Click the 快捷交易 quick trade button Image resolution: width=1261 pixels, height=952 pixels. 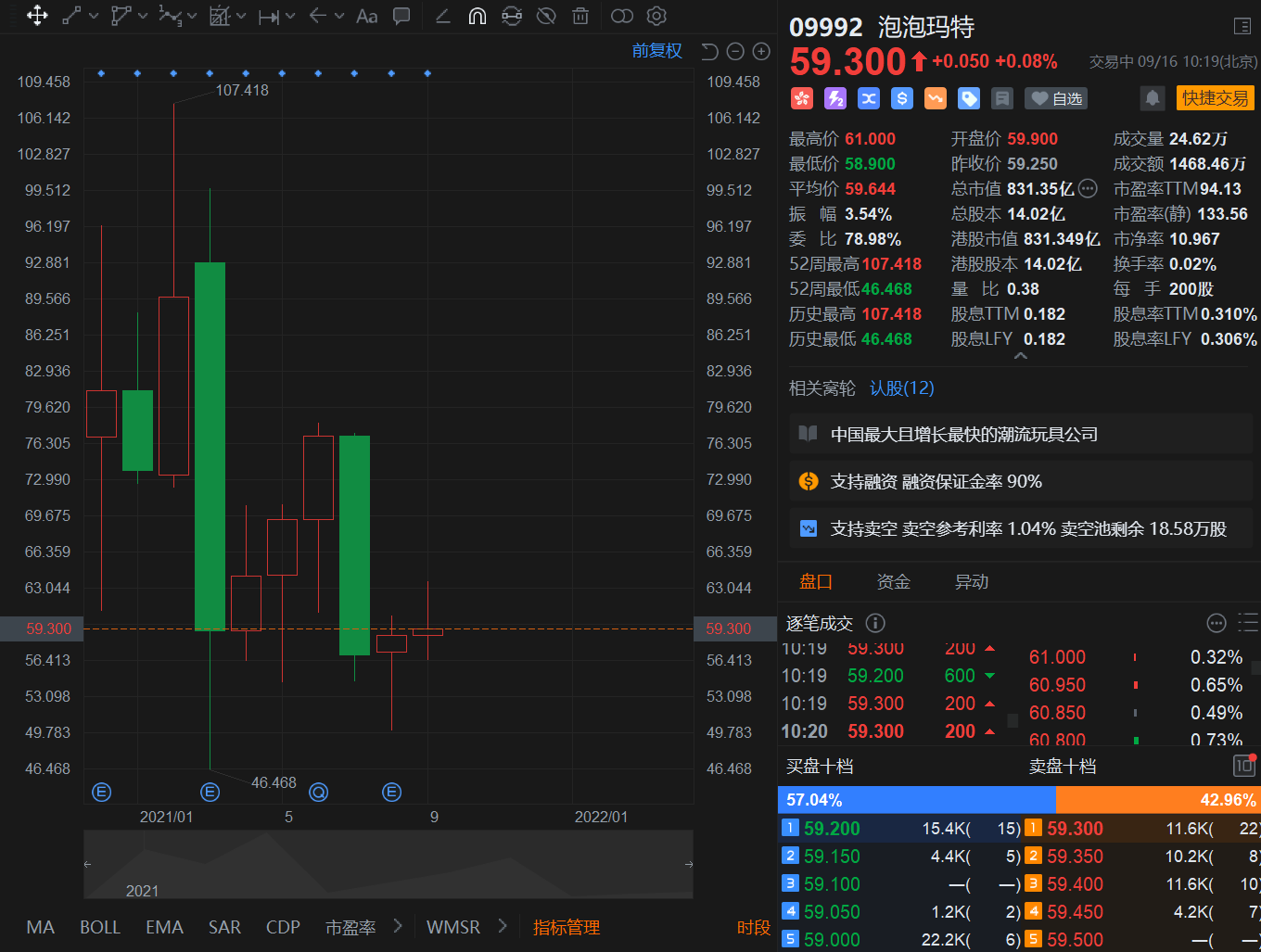coord(1215,98)
